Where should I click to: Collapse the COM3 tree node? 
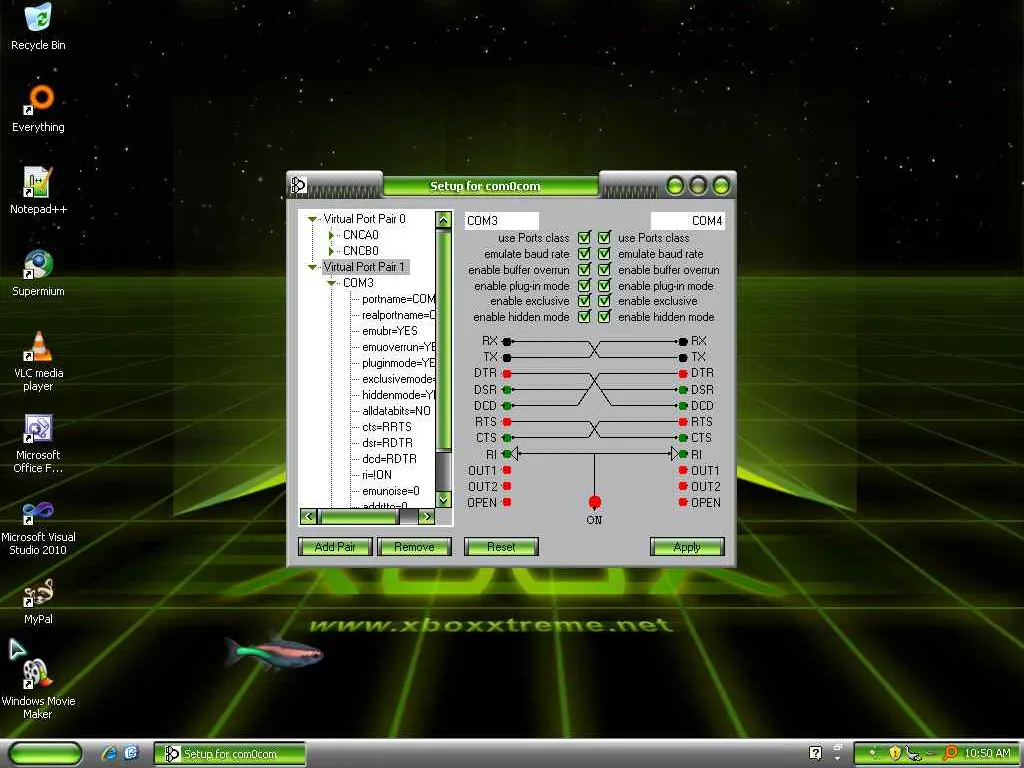(331, 283)
